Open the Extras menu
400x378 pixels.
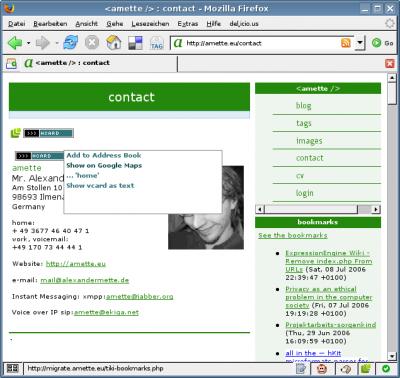[188, 24]
